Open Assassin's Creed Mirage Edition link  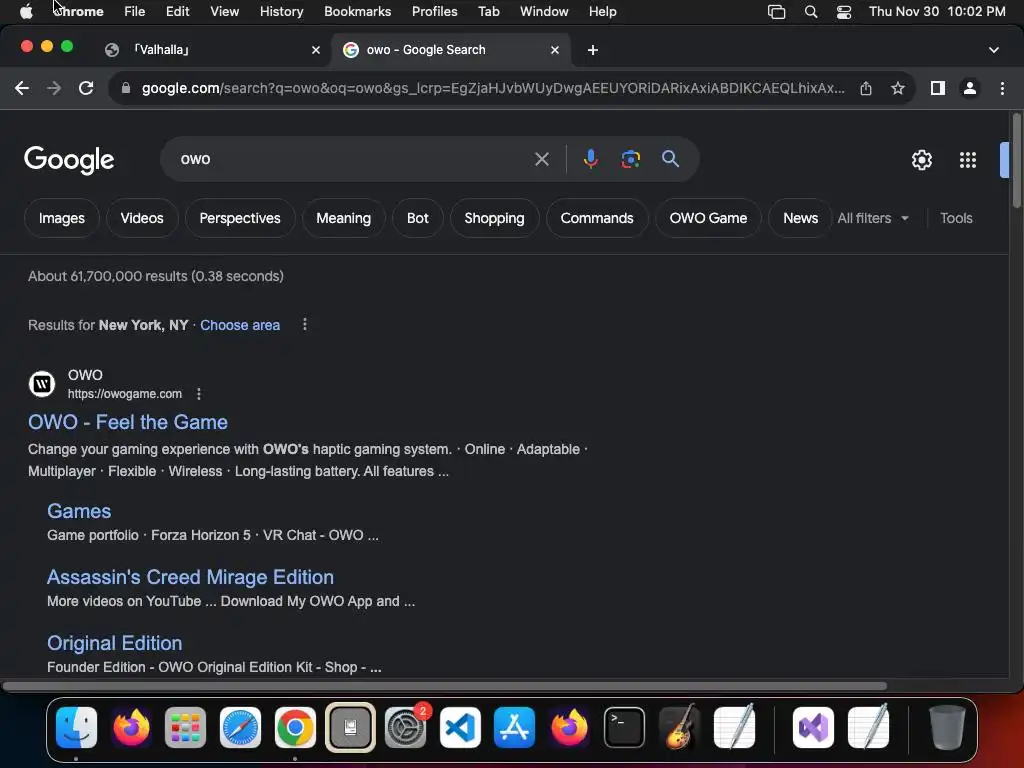(190, 577)
